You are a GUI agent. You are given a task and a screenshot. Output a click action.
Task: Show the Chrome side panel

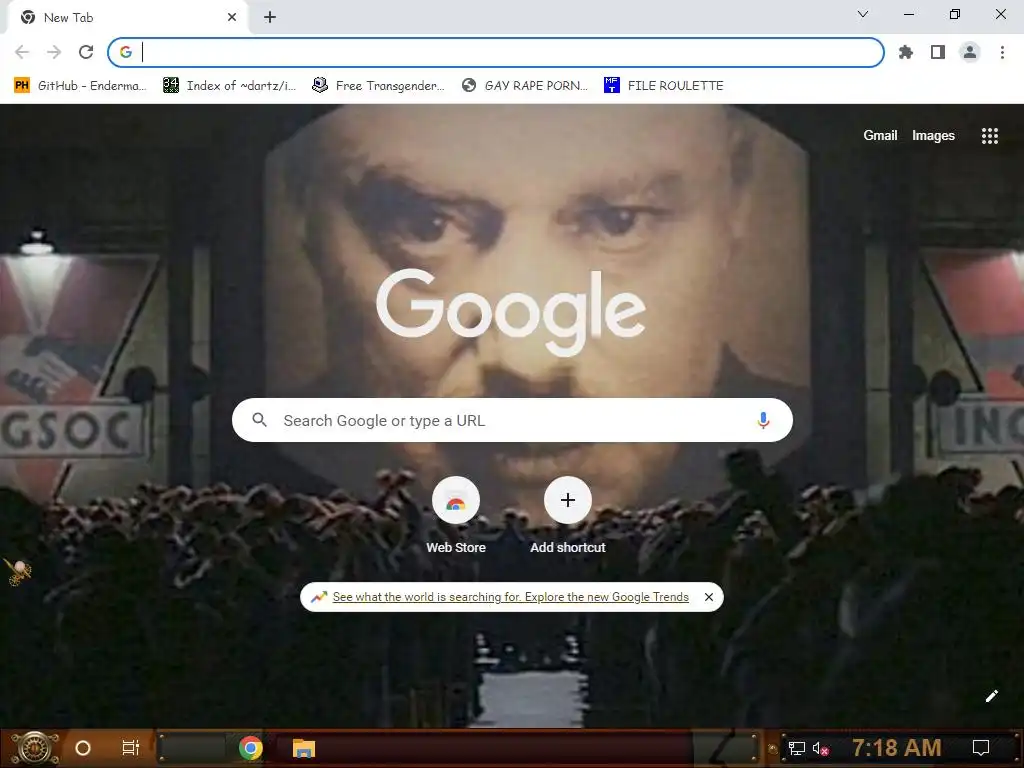(x=938, y=52)
